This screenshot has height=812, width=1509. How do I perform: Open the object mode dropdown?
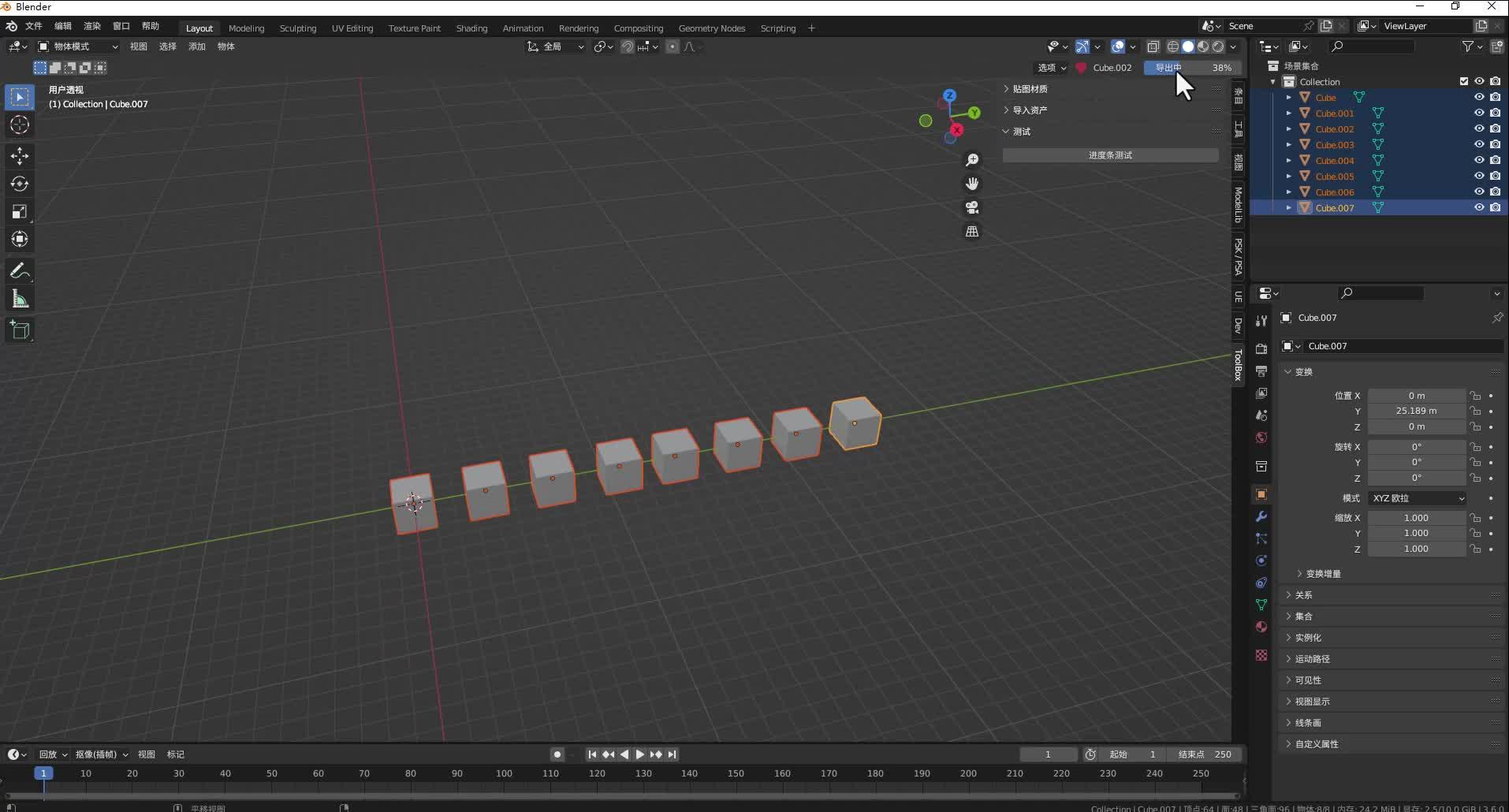click(x=77, y=47)
